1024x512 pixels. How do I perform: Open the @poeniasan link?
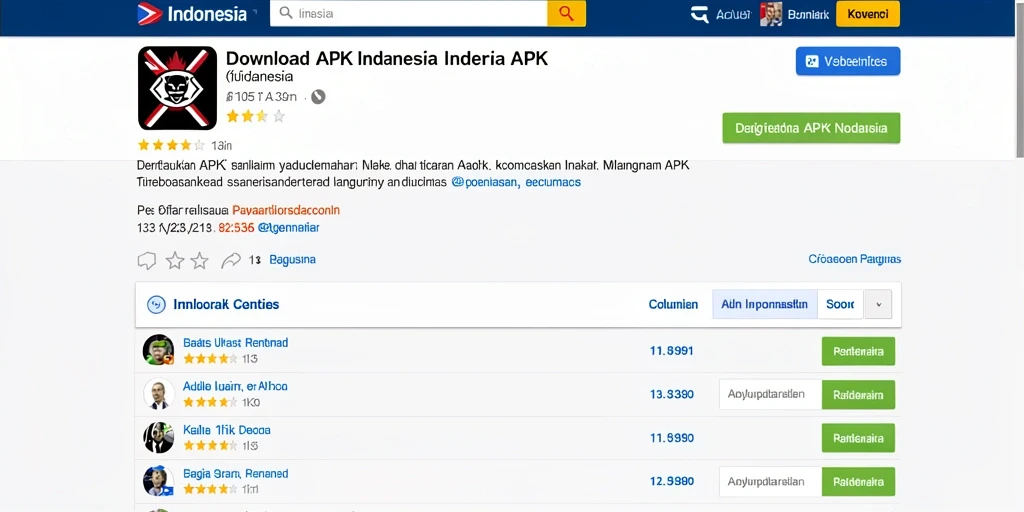click(x=486, y=182)
